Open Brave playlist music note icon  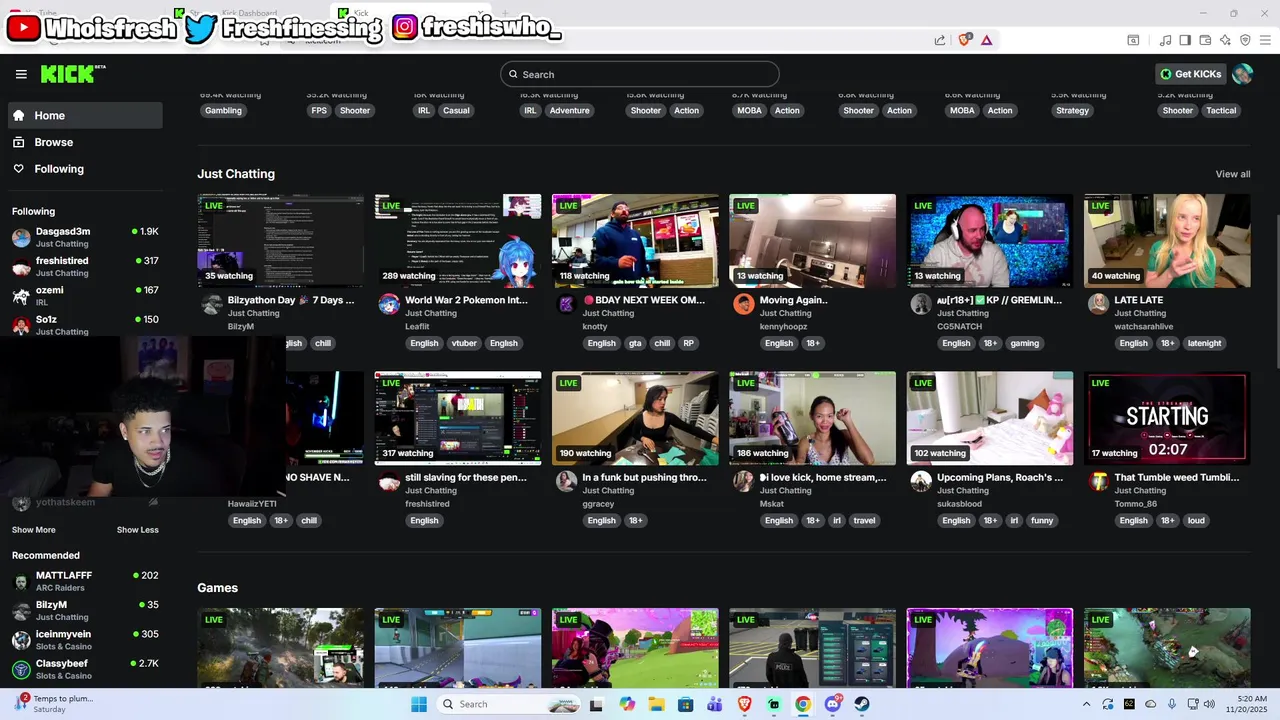tap(1165, 40)
